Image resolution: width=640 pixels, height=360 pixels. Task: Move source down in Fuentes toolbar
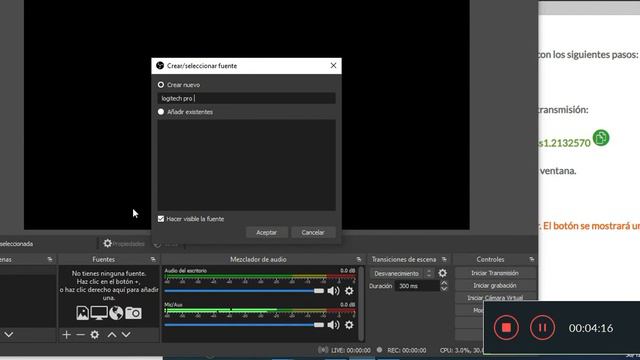(126, 335)
